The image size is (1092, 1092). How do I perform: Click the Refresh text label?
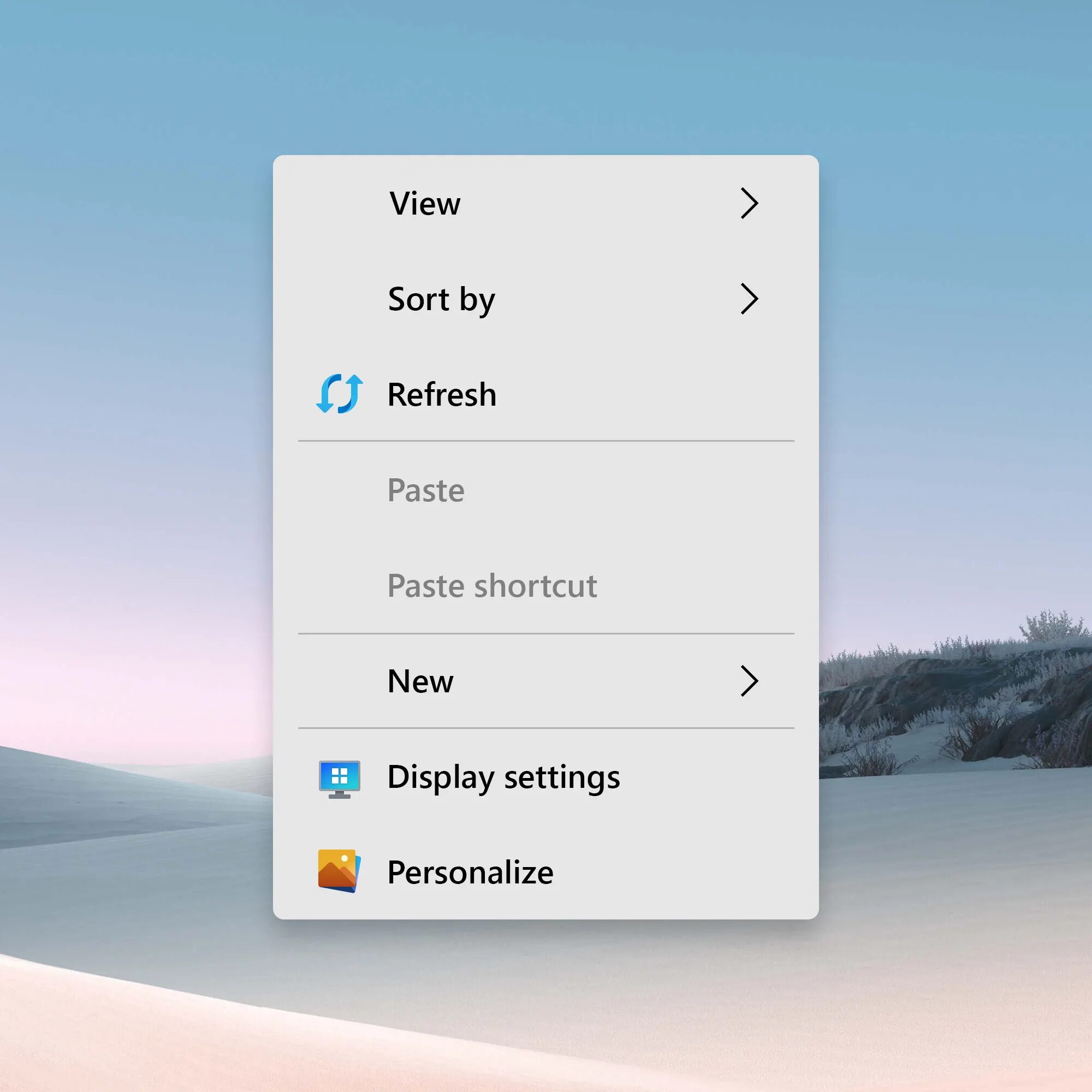(441, 395)
